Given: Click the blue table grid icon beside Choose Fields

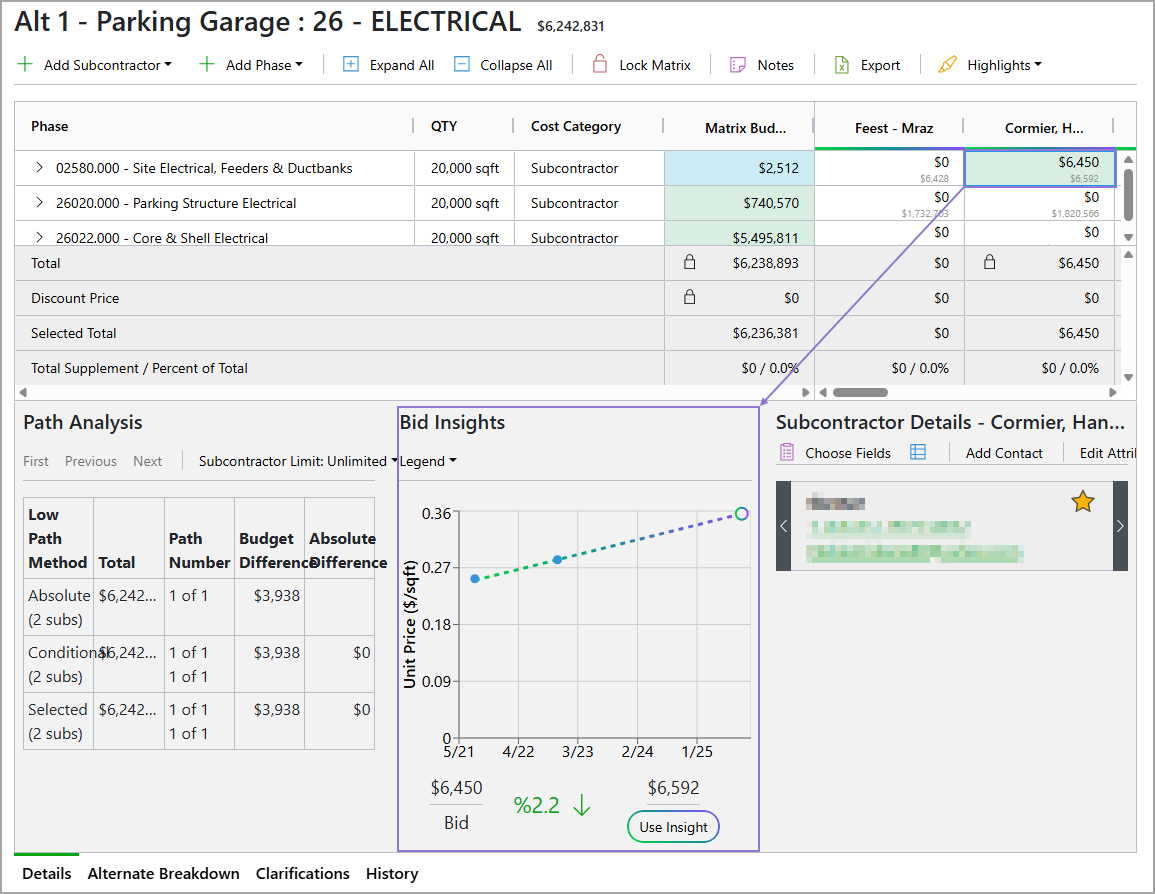Looking at the screenshot, I should click(x=918, y=452).
